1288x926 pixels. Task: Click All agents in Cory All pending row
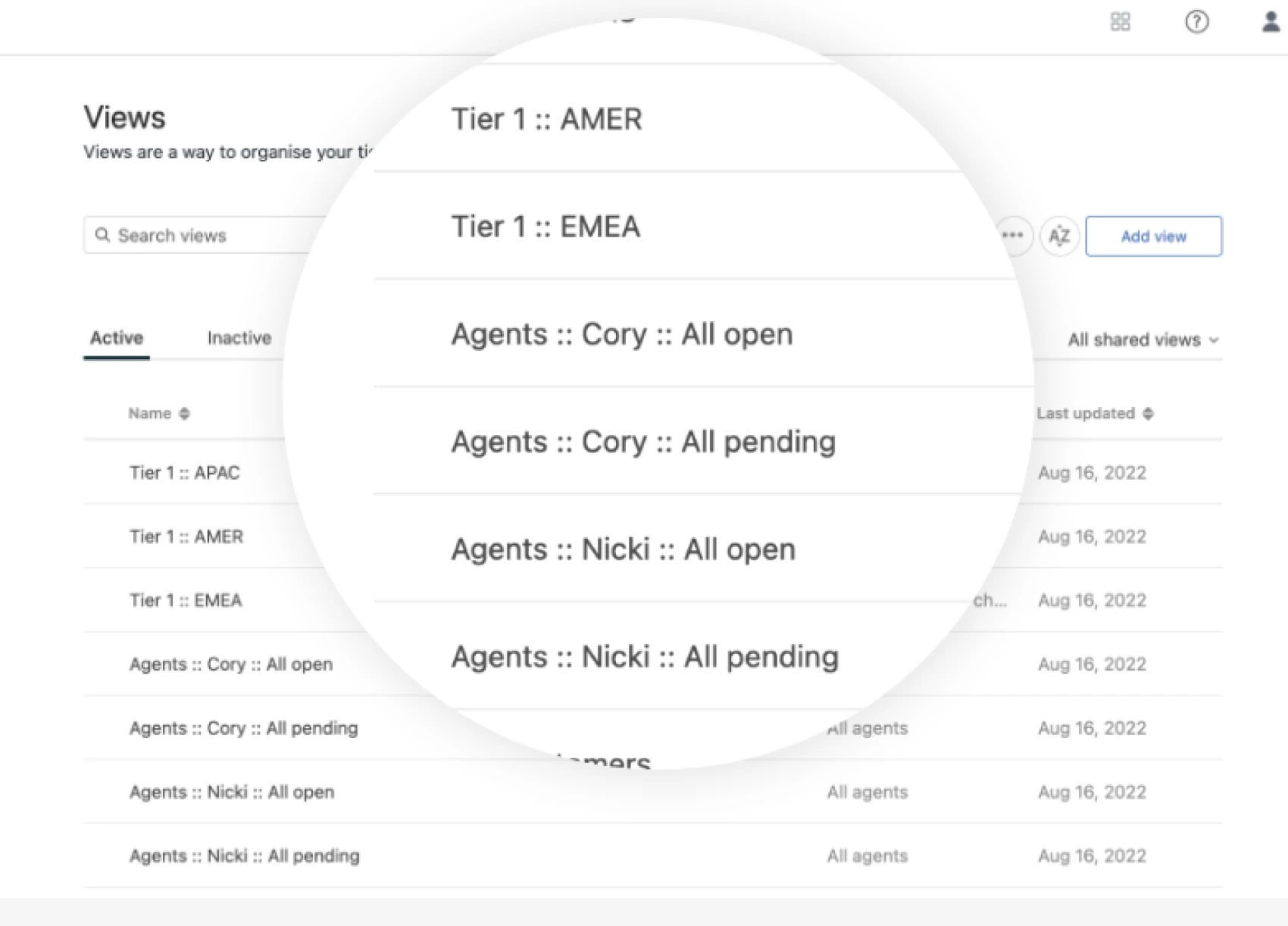click(867, 728)
